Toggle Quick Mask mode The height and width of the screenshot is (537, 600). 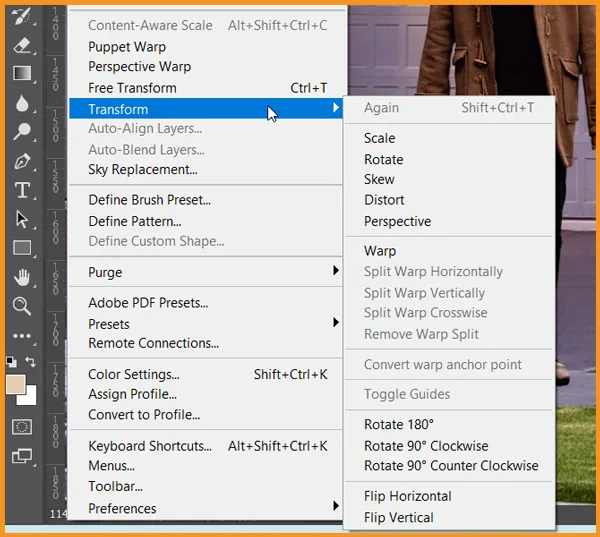22,427
